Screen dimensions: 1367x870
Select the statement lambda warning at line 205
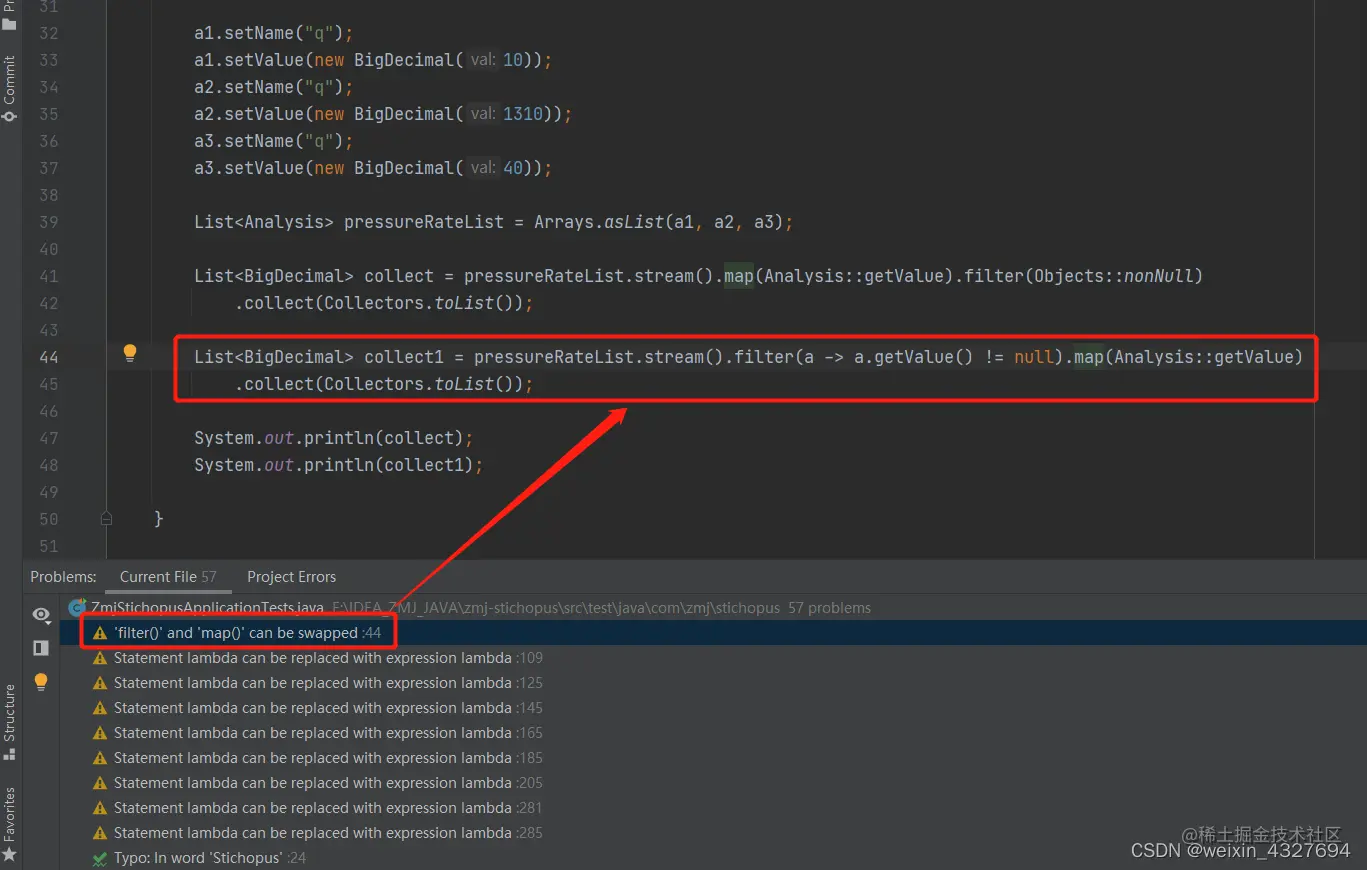pyautogui.click(x=713, y=783)
